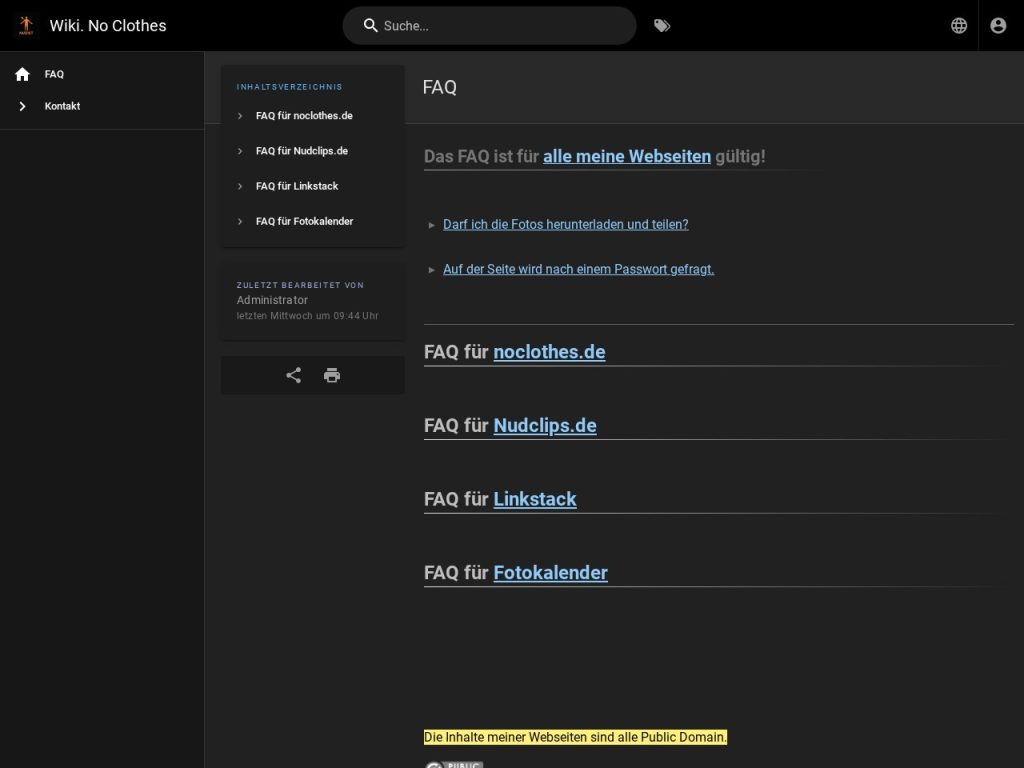
Task: Open the 'alle meine Webseiten' link
Action: (x=627, y=156)
